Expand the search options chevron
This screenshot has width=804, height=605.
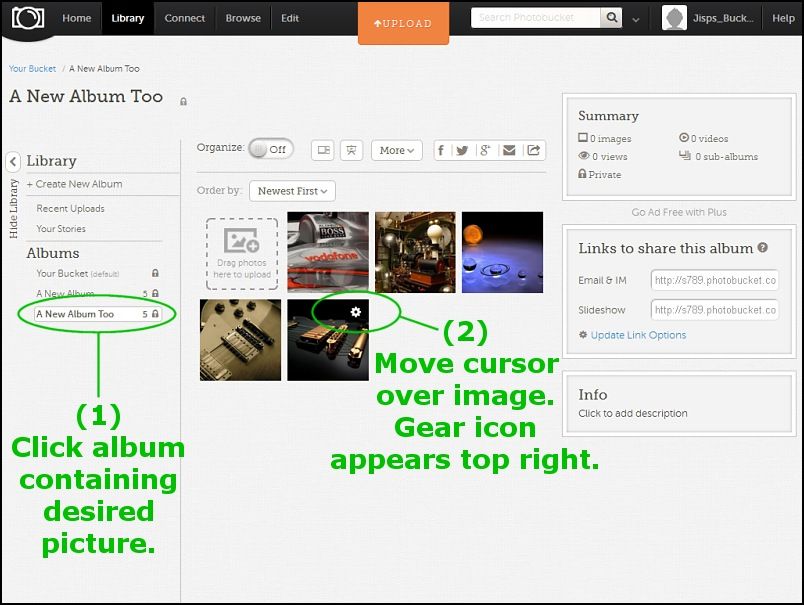click(x=638, y=19)
